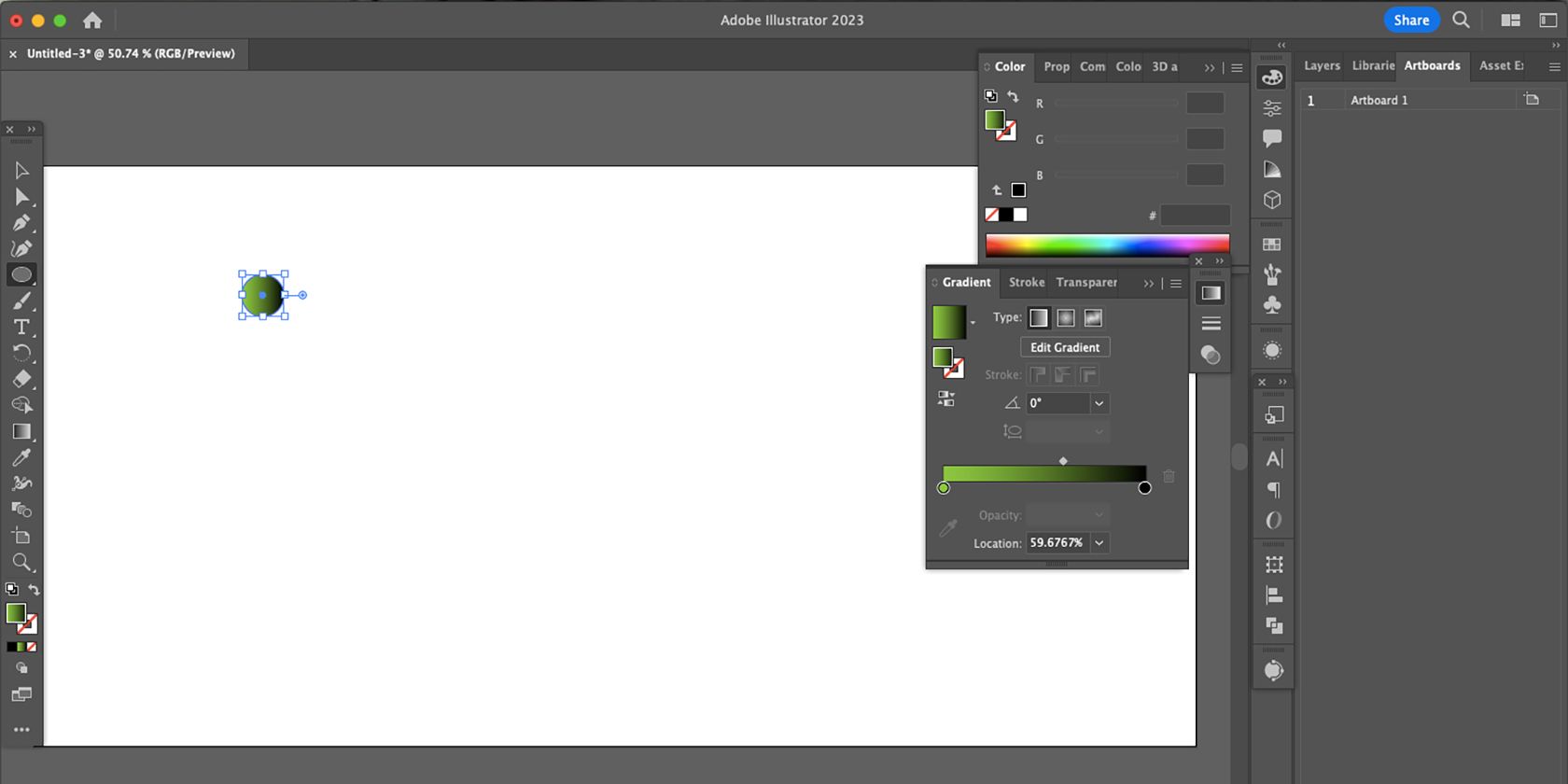The width and height of the screenshot is (1568, 784).
Task: Select the Rotate tool
Action: 21,353
